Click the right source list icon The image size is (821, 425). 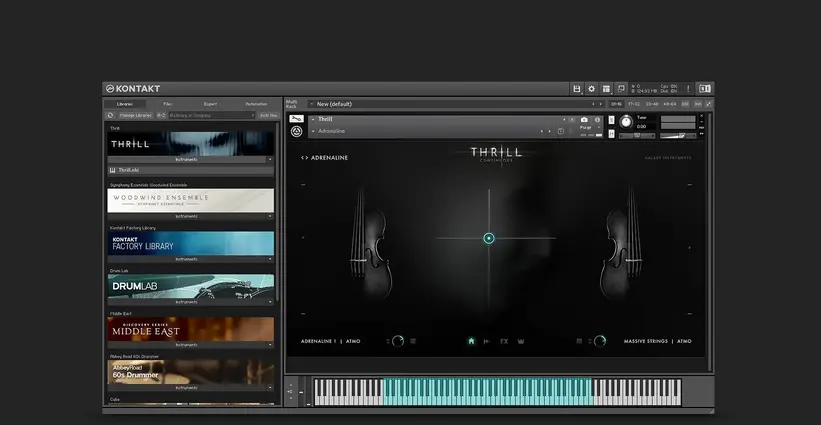point(579,341)
